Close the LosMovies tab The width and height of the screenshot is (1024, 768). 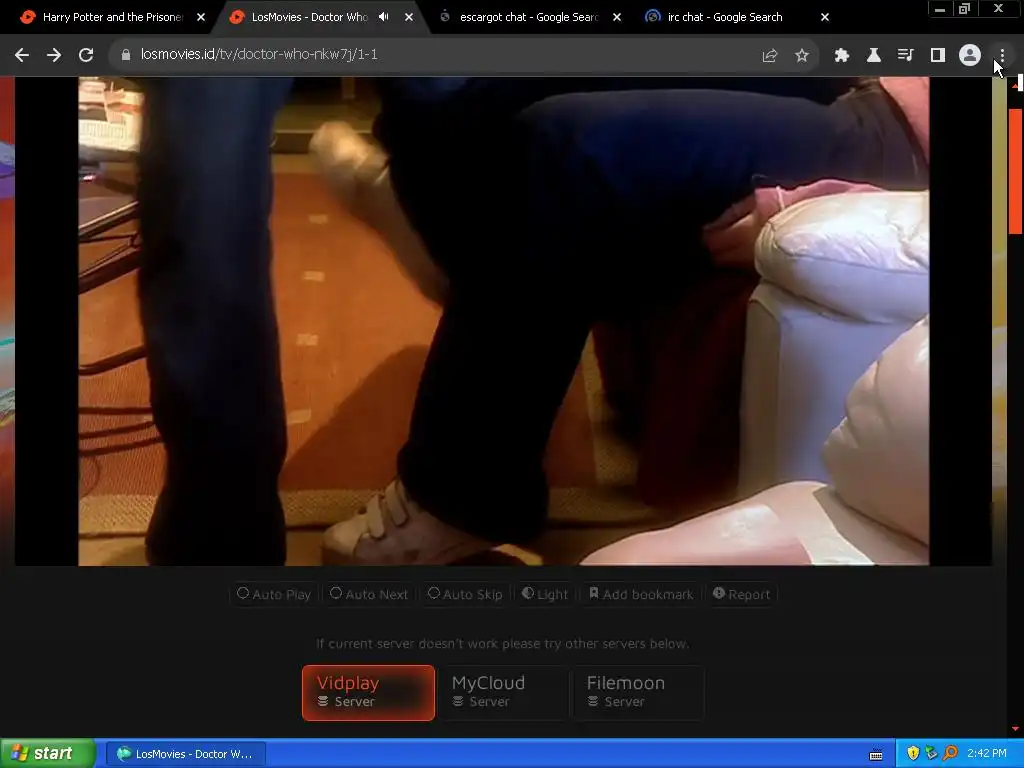[409, 17]
